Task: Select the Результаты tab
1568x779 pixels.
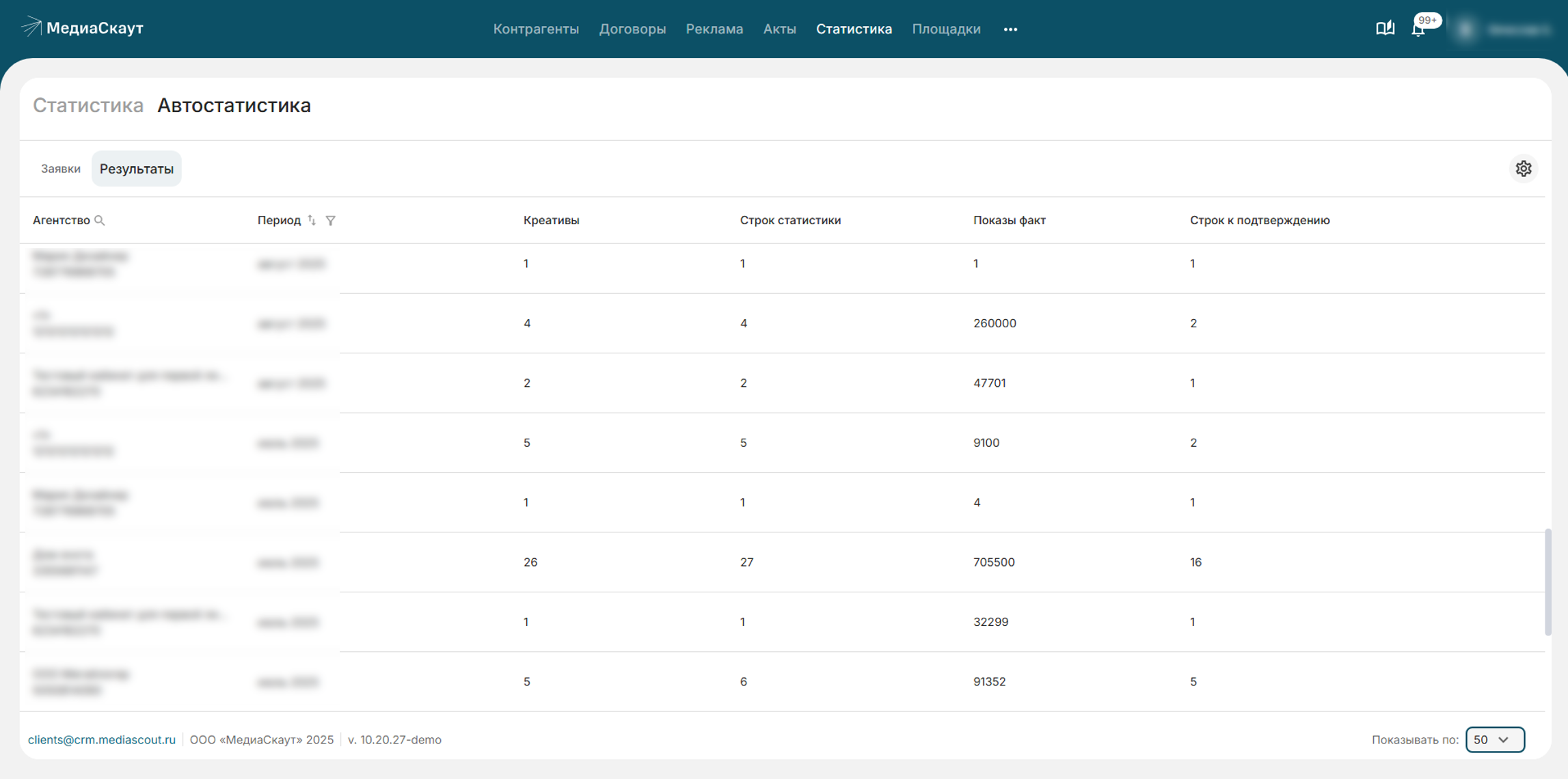Action: 136,169
